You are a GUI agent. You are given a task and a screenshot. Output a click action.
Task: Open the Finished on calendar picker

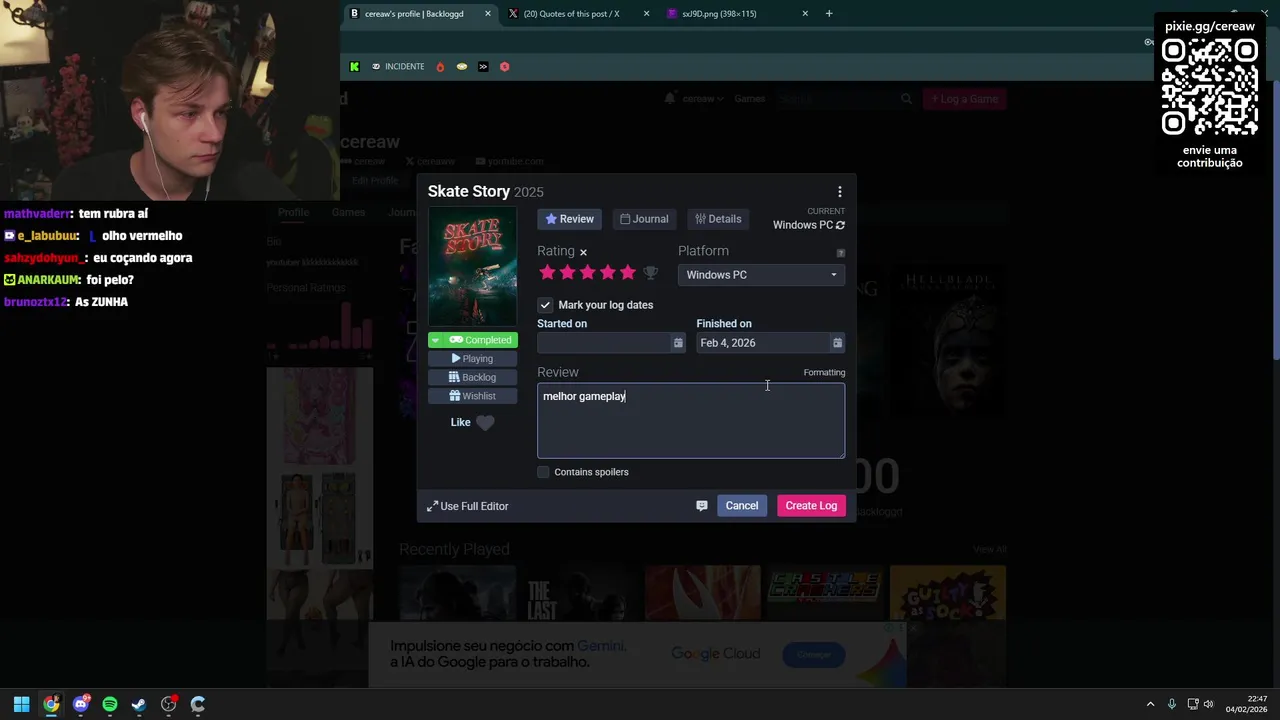(837, 343)
